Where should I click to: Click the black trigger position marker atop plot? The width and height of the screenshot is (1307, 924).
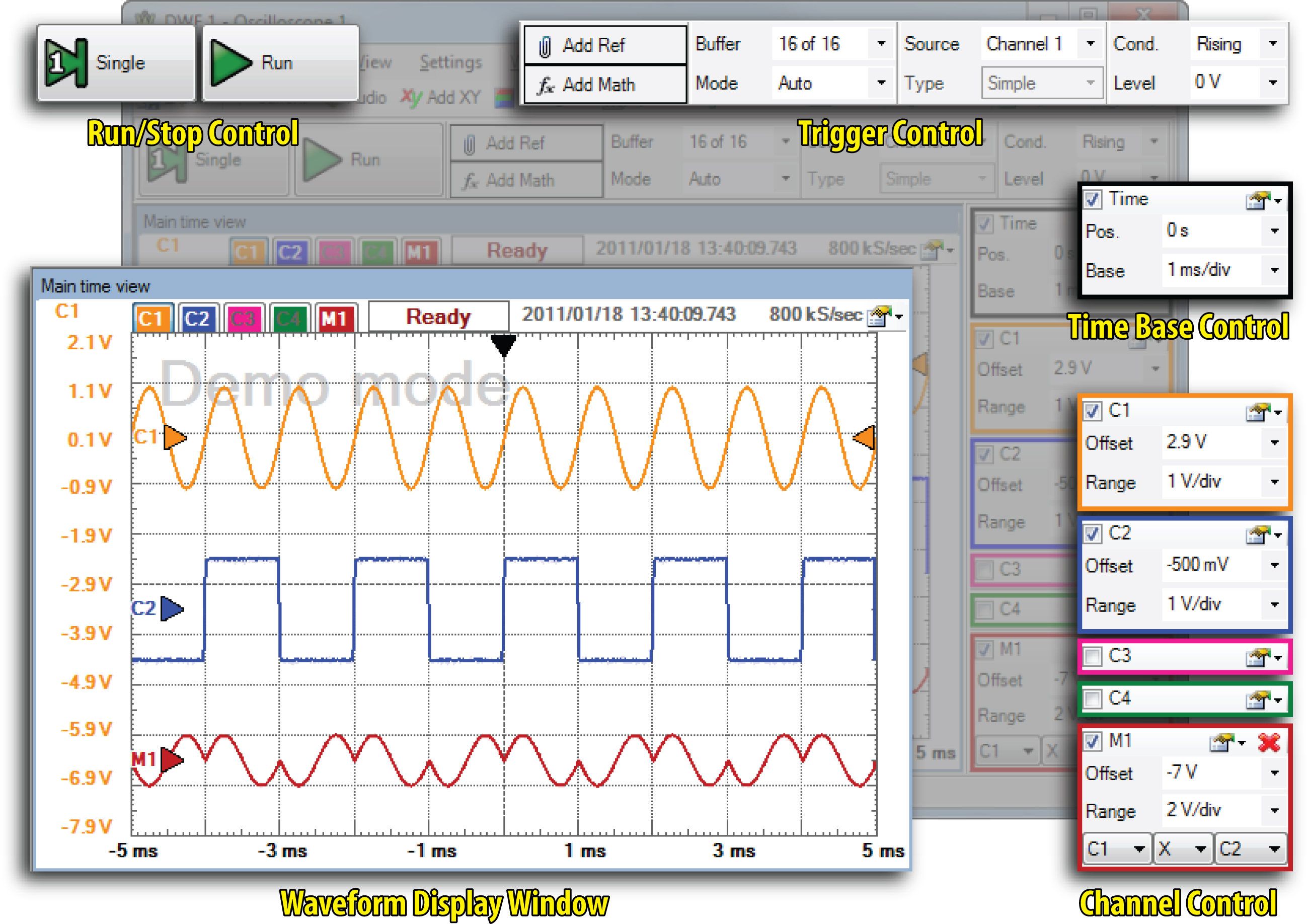pyautogui.click(x=504, y=346)
